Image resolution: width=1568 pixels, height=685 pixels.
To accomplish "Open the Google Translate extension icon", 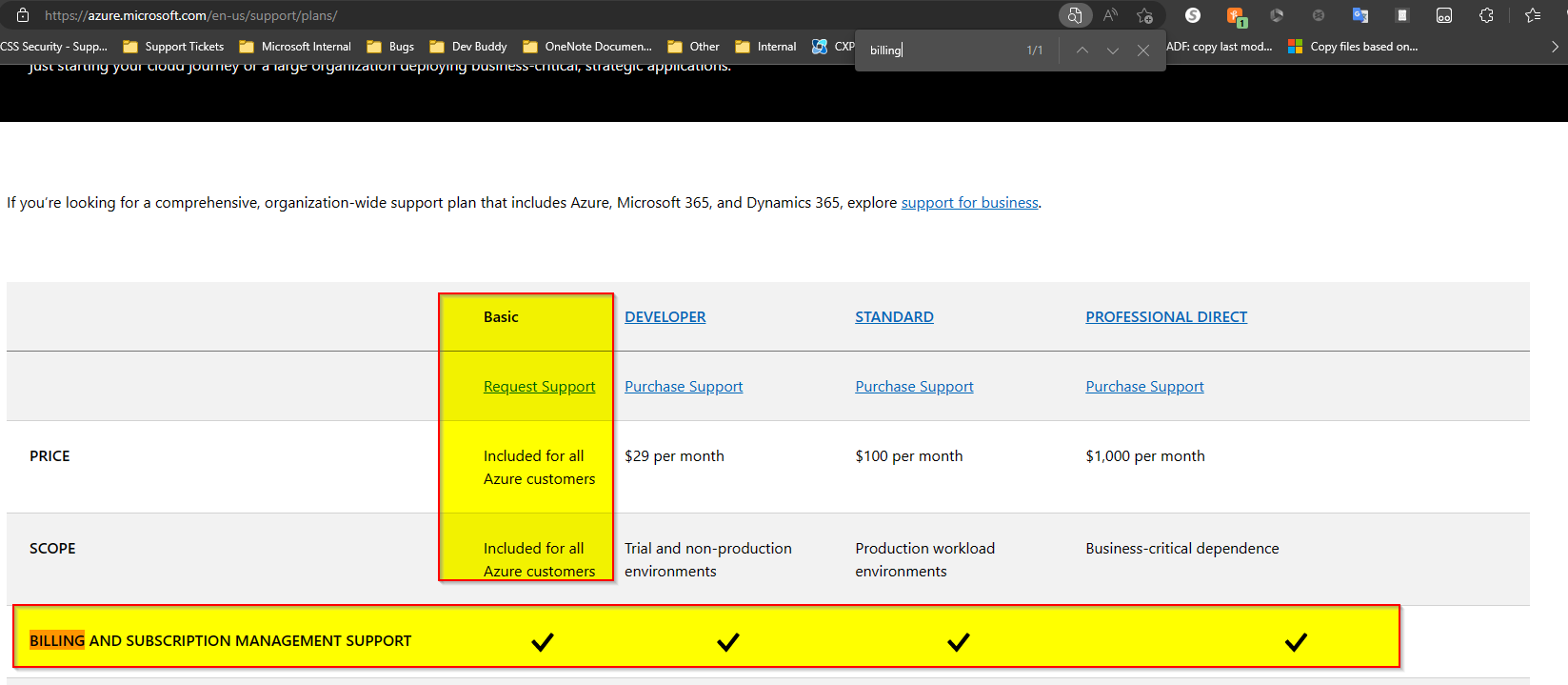I will pyautogui.click(x=1360, y=15).
